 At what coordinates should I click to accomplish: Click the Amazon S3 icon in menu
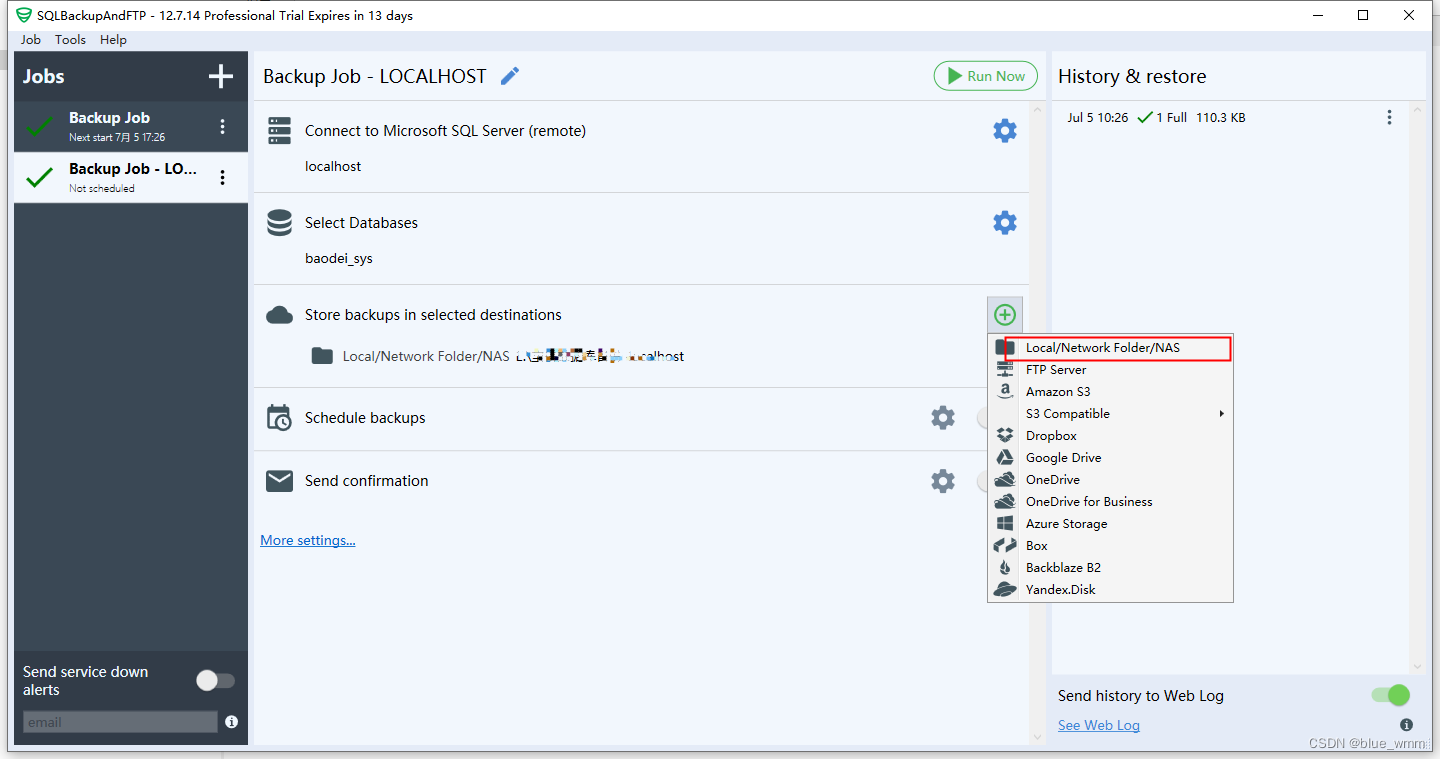1005,392
